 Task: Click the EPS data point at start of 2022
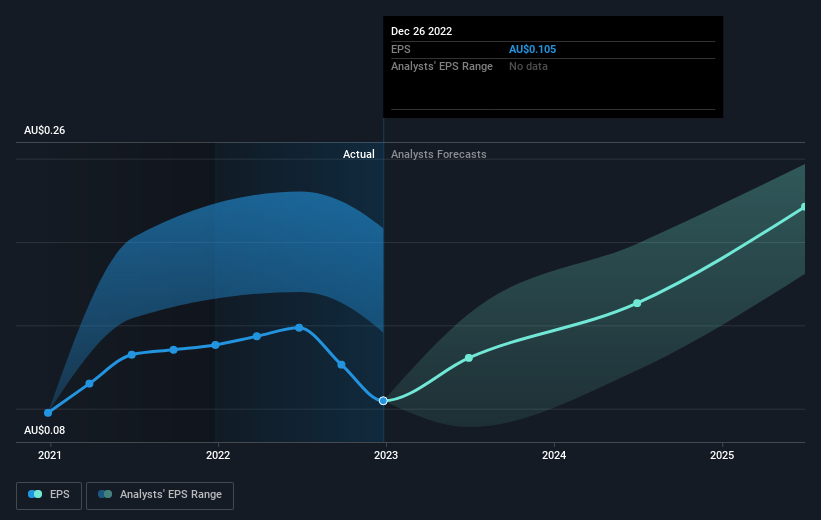click(x=215, y=345)
